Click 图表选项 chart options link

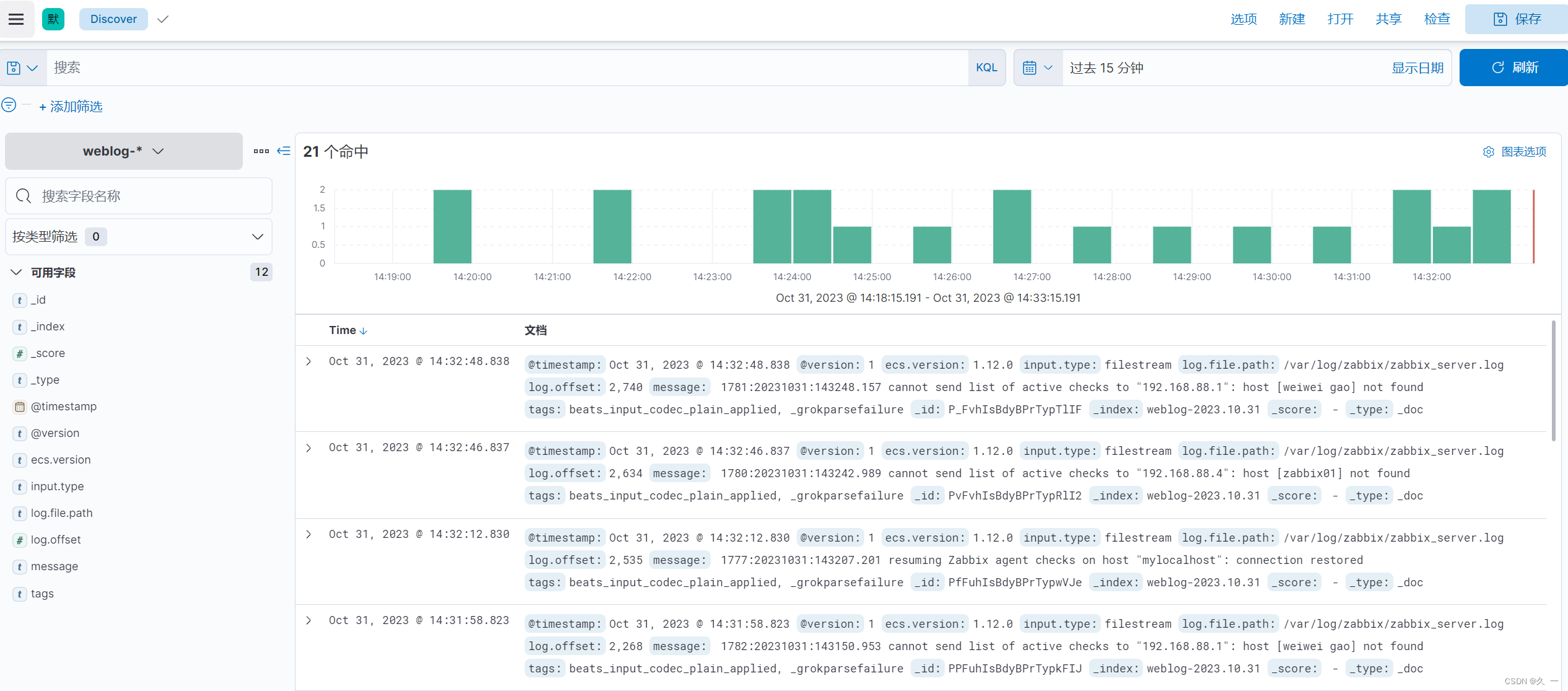[x=1524, y=152]
